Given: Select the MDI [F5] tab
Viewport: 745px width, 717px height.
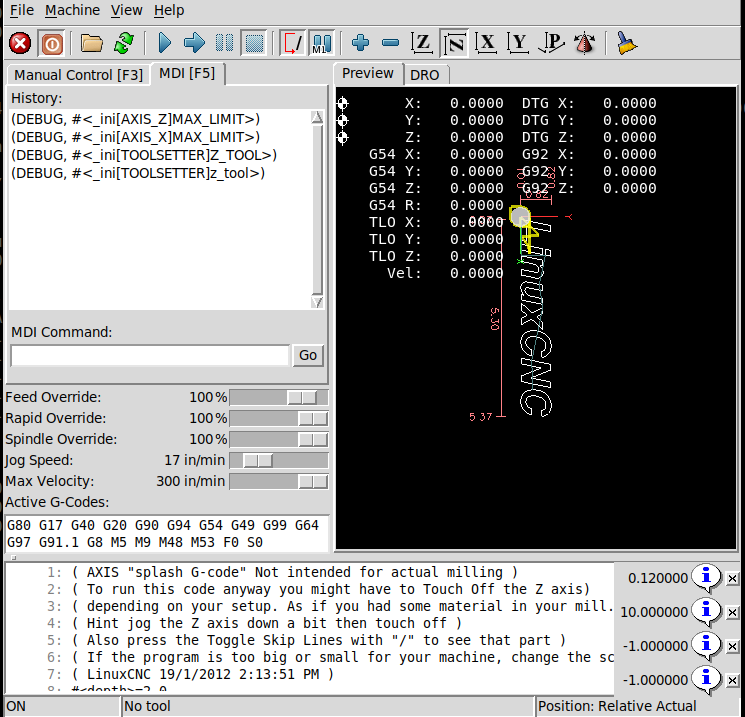Looking at the screenshot, I should pyautogui.click(x=187, y=74).
